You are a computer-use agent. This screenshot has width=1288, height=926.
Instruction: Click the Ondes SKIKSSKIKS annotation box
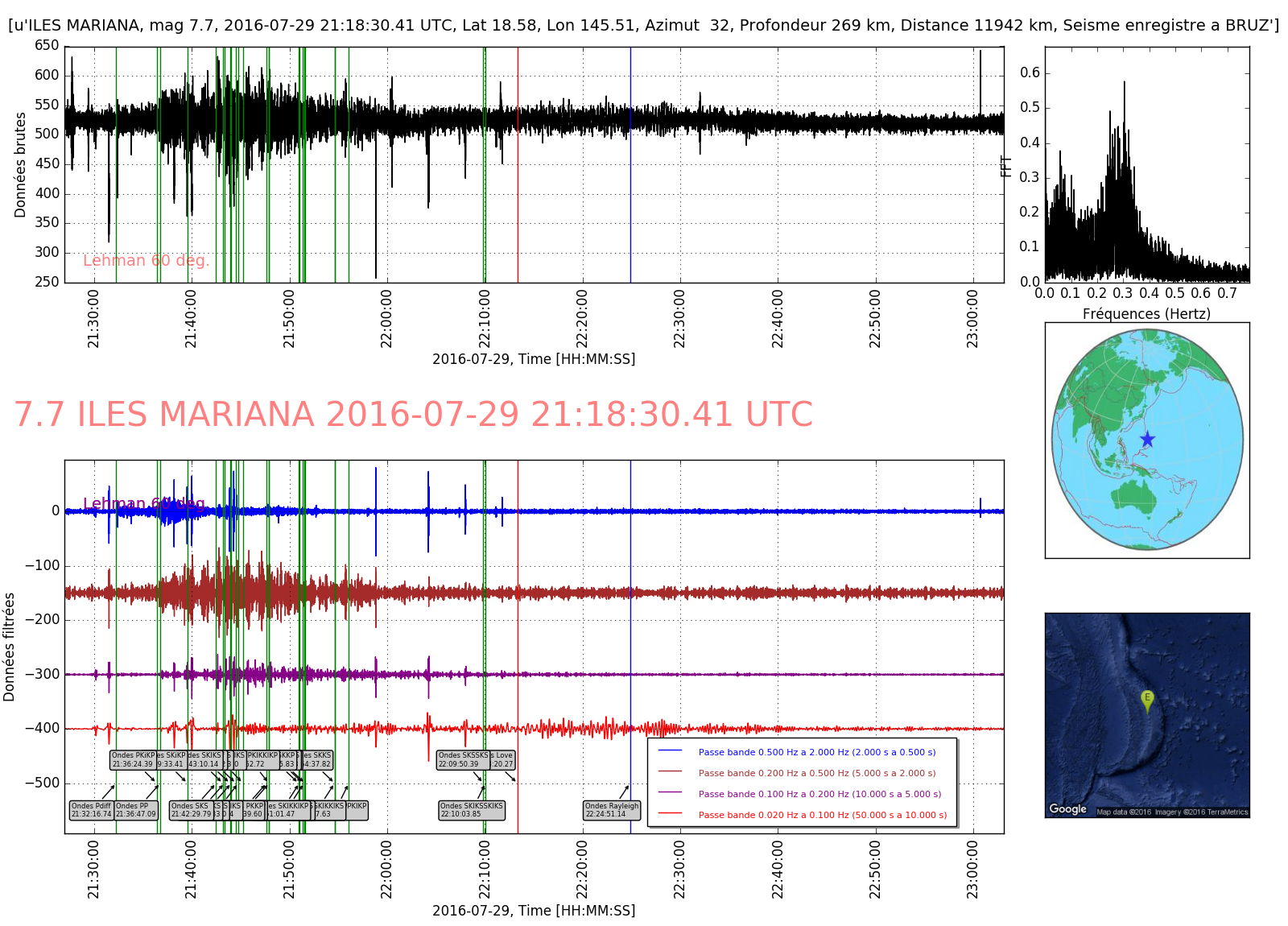click(x=472, y=810)
